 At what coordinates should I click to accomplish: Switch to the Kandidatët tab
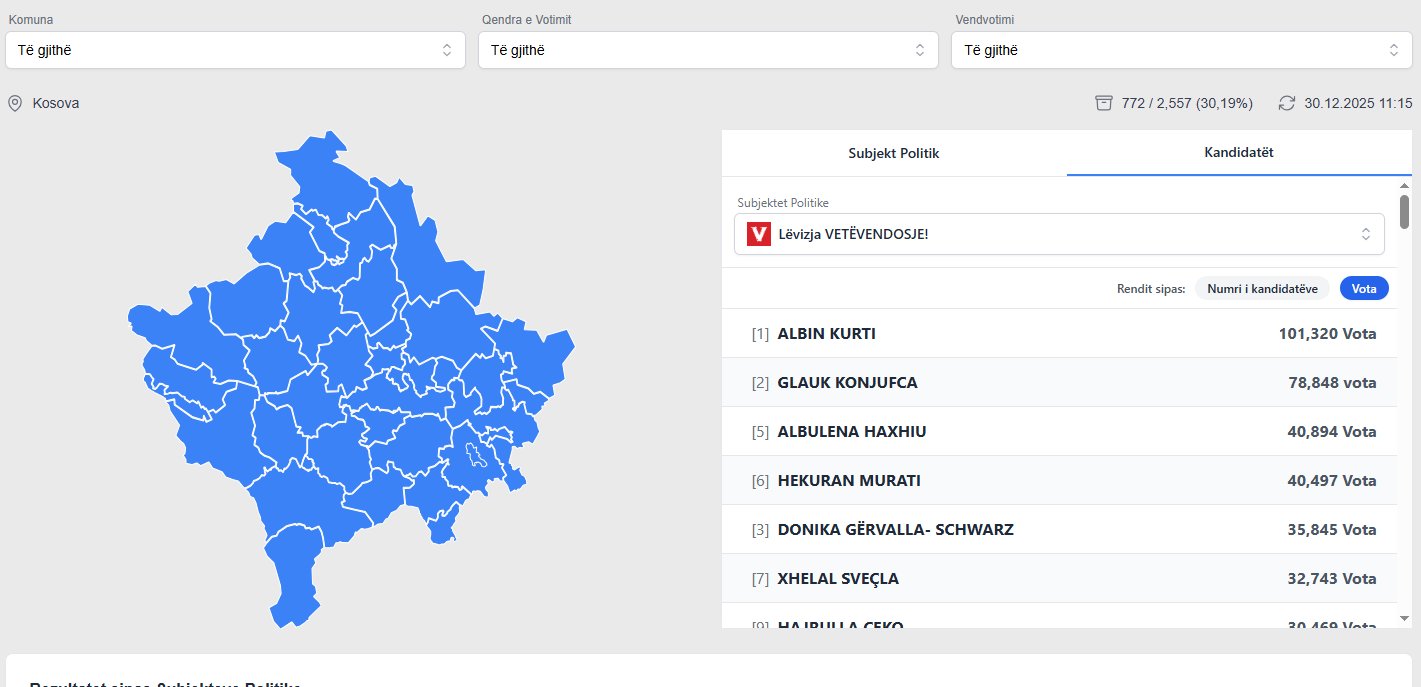[x=1239, y=153]
